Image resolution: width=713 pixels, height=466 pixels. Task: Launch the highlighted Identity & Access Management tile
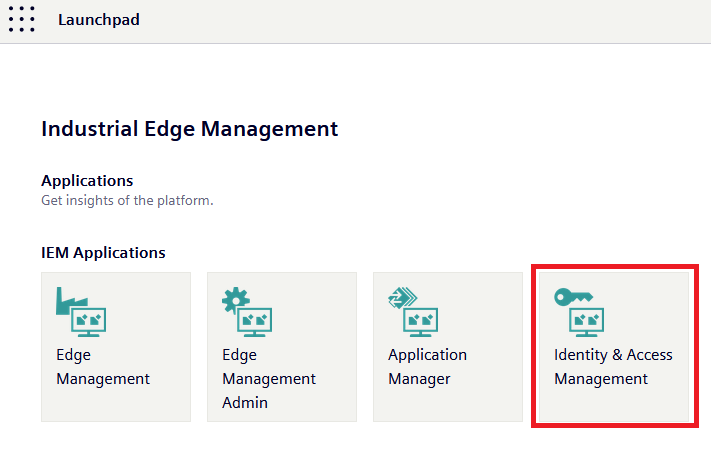613,346
